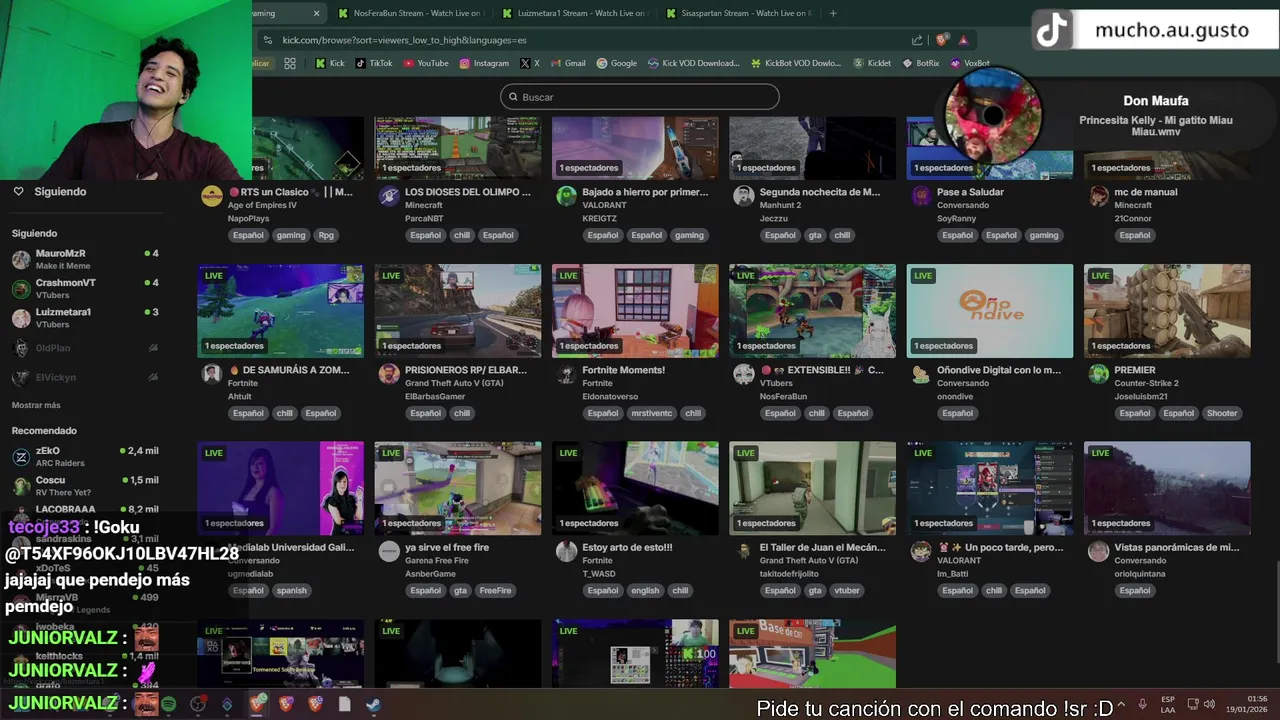Click the english tag under T_WASD
Image resolution: width=1280 pixels, height=720 pixels.
coord(645,591)
